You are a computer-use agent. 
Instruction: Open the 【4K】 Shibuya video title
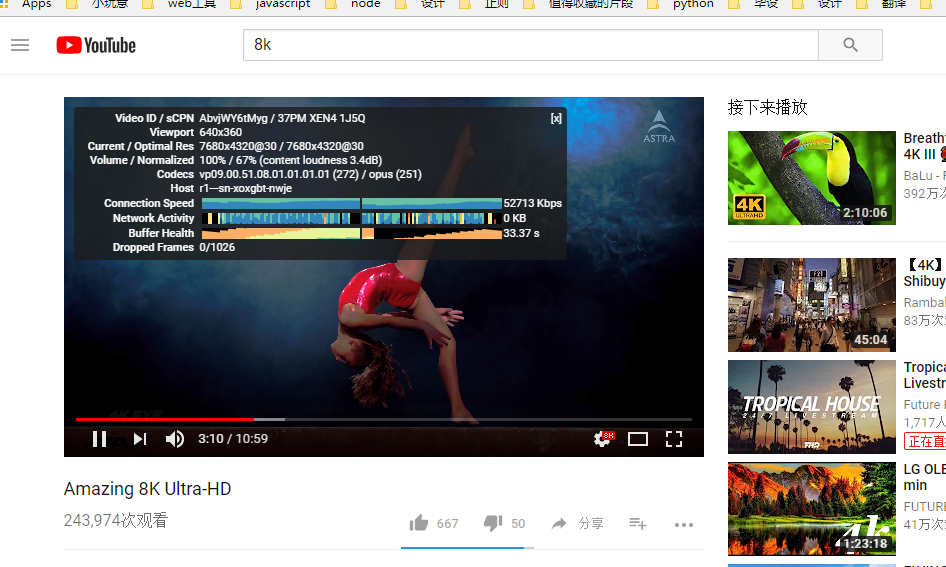point(924,273)
